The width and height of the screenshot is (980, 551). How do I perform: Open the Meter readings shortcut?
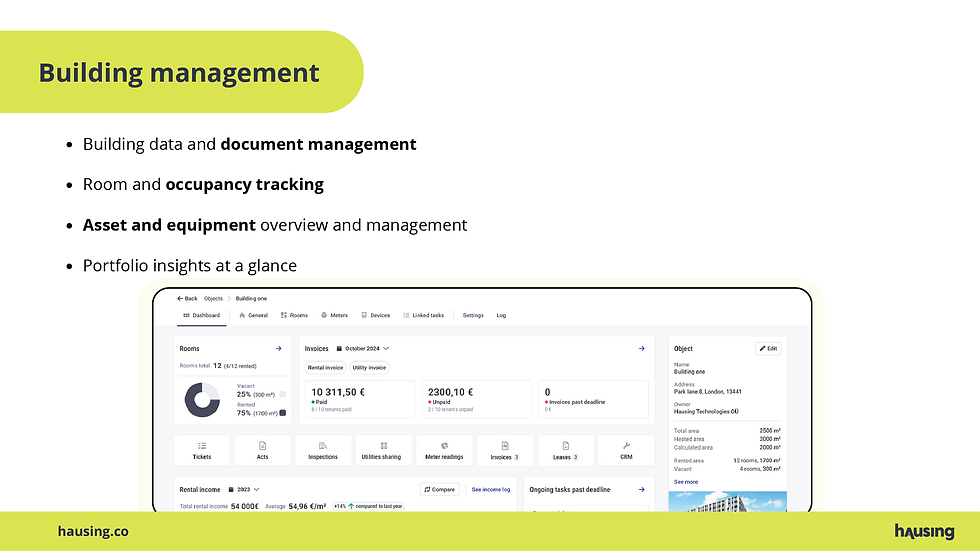click(x=444, y=450)
